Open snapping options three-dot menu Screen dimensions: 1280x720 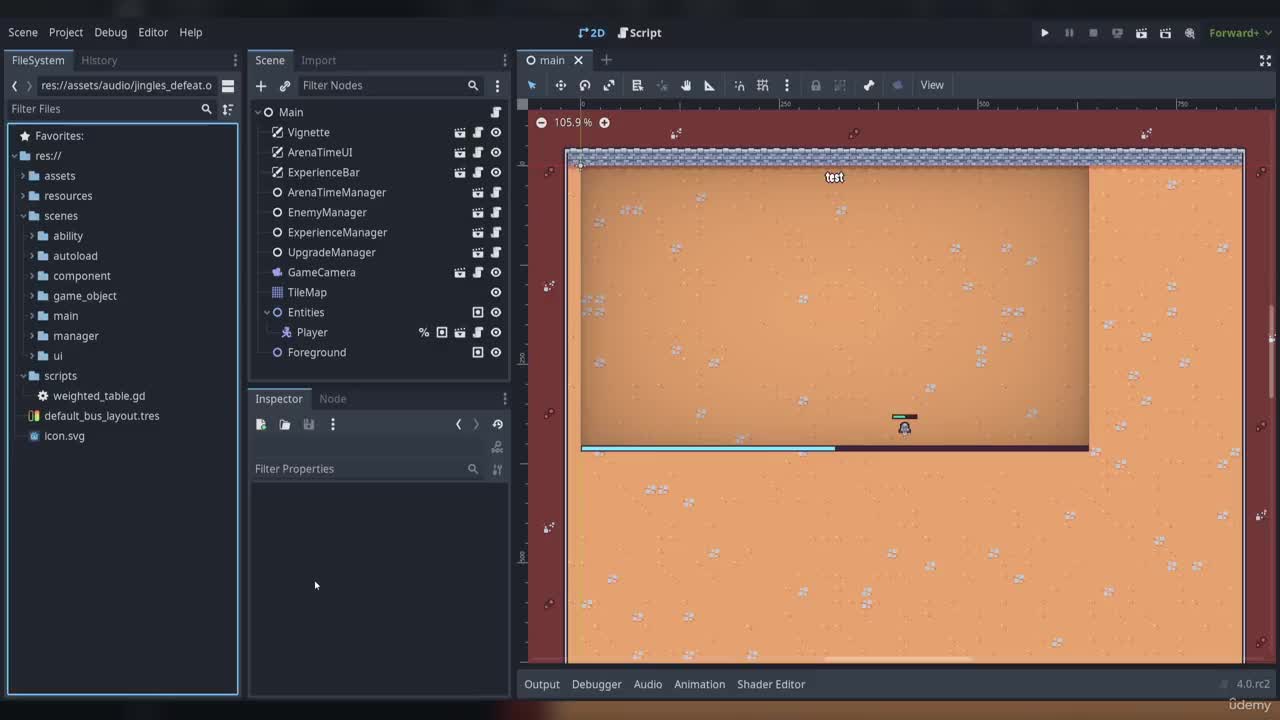coord(787,85)
